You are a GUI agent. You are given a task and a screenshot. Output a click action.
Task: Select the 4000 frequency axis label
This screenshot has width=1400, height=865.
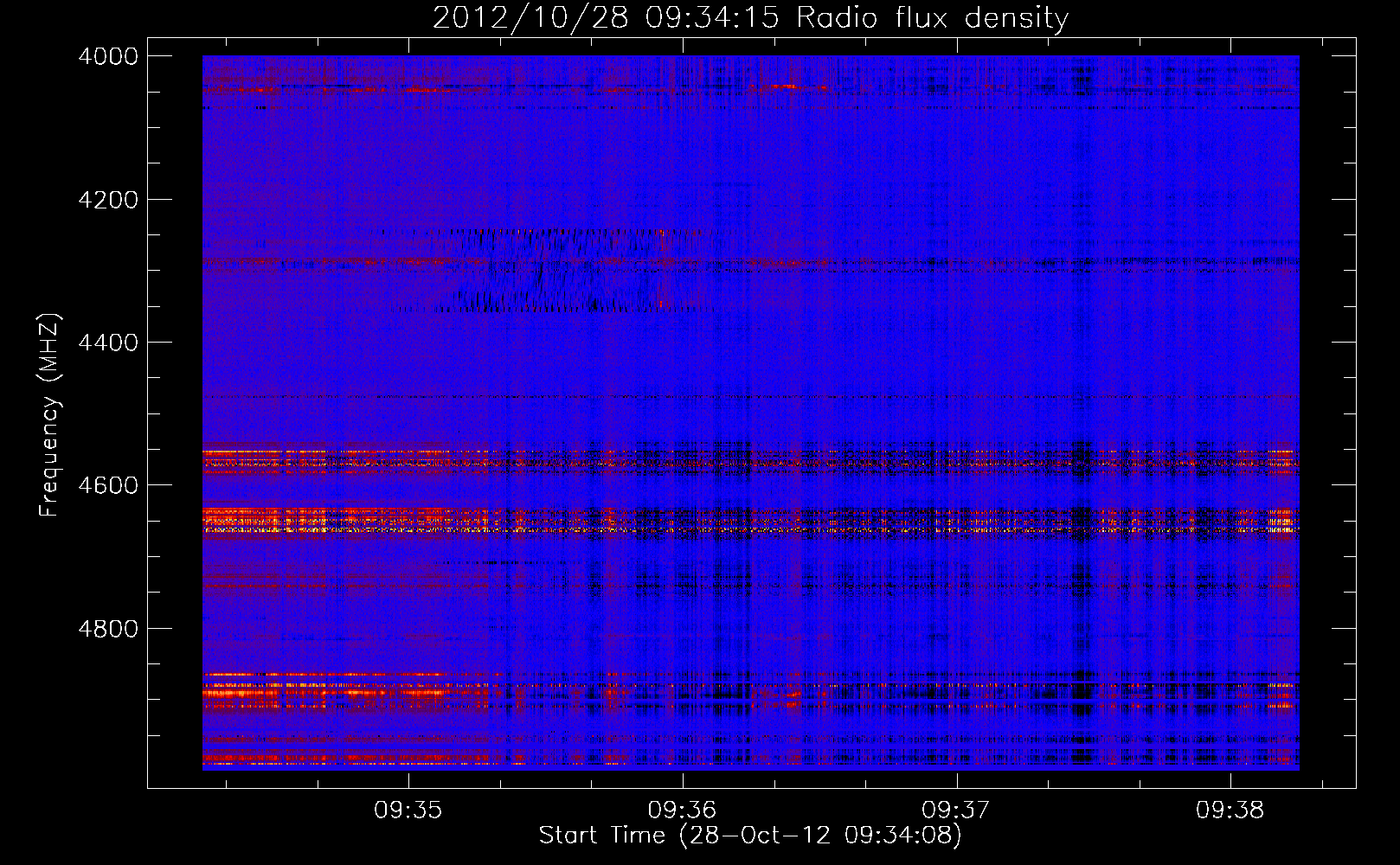108,56
